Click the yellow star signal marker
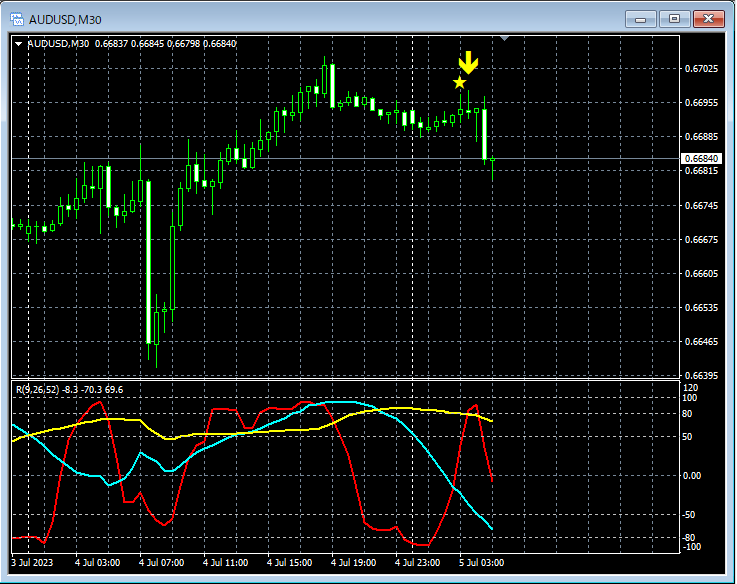Screen dimensions: 737x584 coord(459,83)
